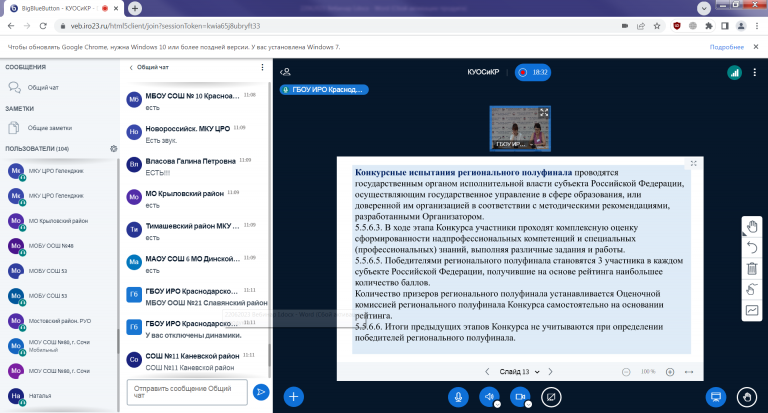Select the pan hand whiteboard tool
Viewport: 768px width, 413px height.
[x=752, y=225]
